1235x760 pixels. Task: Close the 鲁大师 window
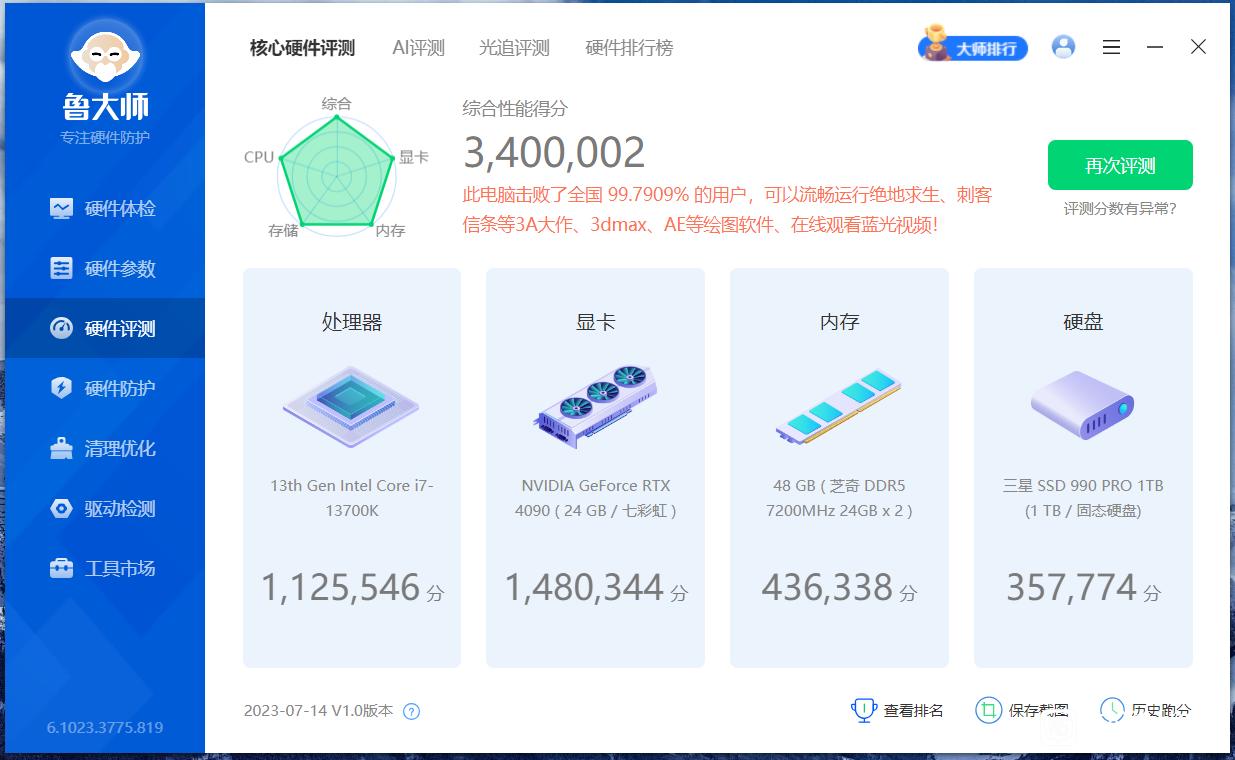[x=1198, y=47]
